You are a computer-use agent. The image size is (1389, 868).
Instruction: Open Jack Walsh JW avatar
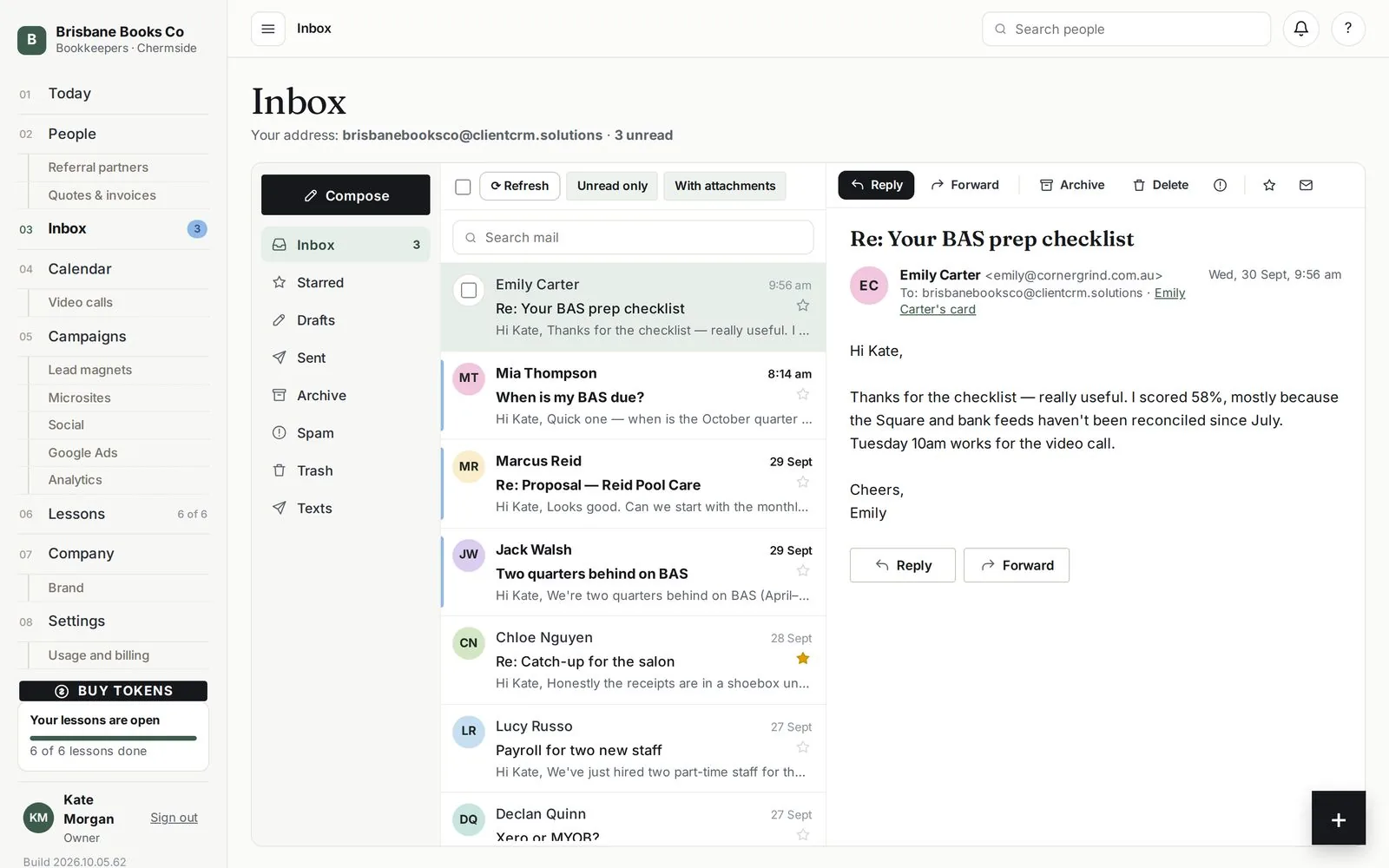469,554
